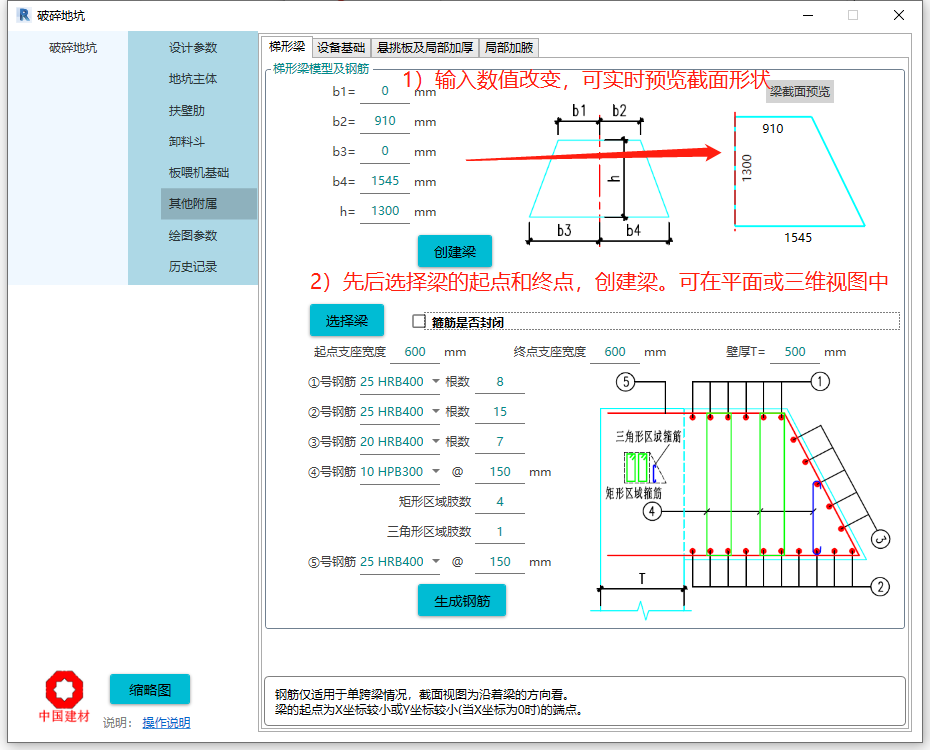Click the b2 value input field
The image size is (930, 750).
click(384, 121)
